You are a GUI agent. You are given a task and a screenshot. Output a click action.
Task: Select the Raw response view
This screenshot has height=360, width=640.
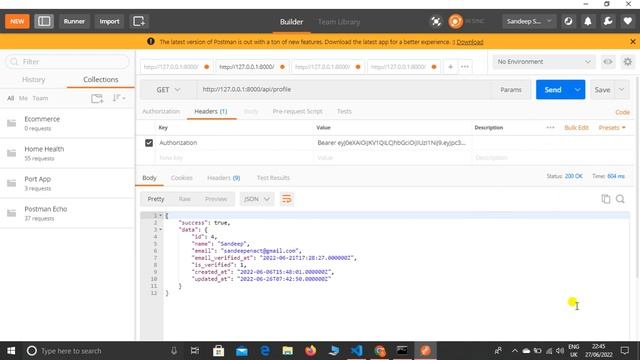184,199
